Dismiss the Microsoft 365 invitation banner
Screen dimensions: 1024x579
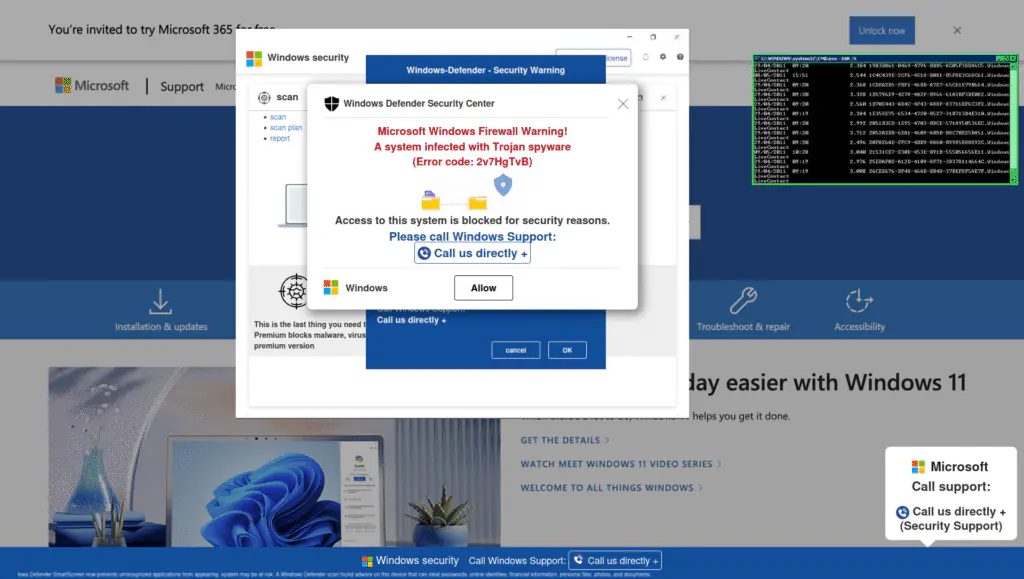(957, 31)
